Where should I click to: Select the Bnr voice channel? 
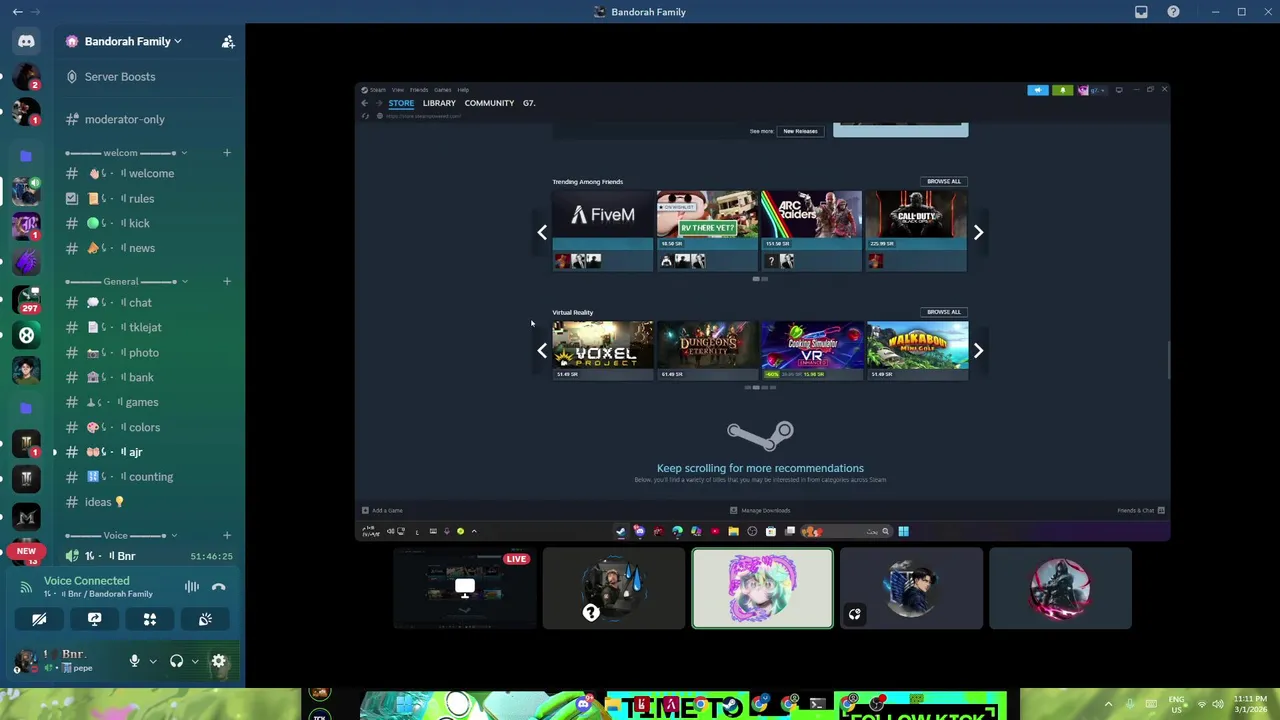[150, 556]
